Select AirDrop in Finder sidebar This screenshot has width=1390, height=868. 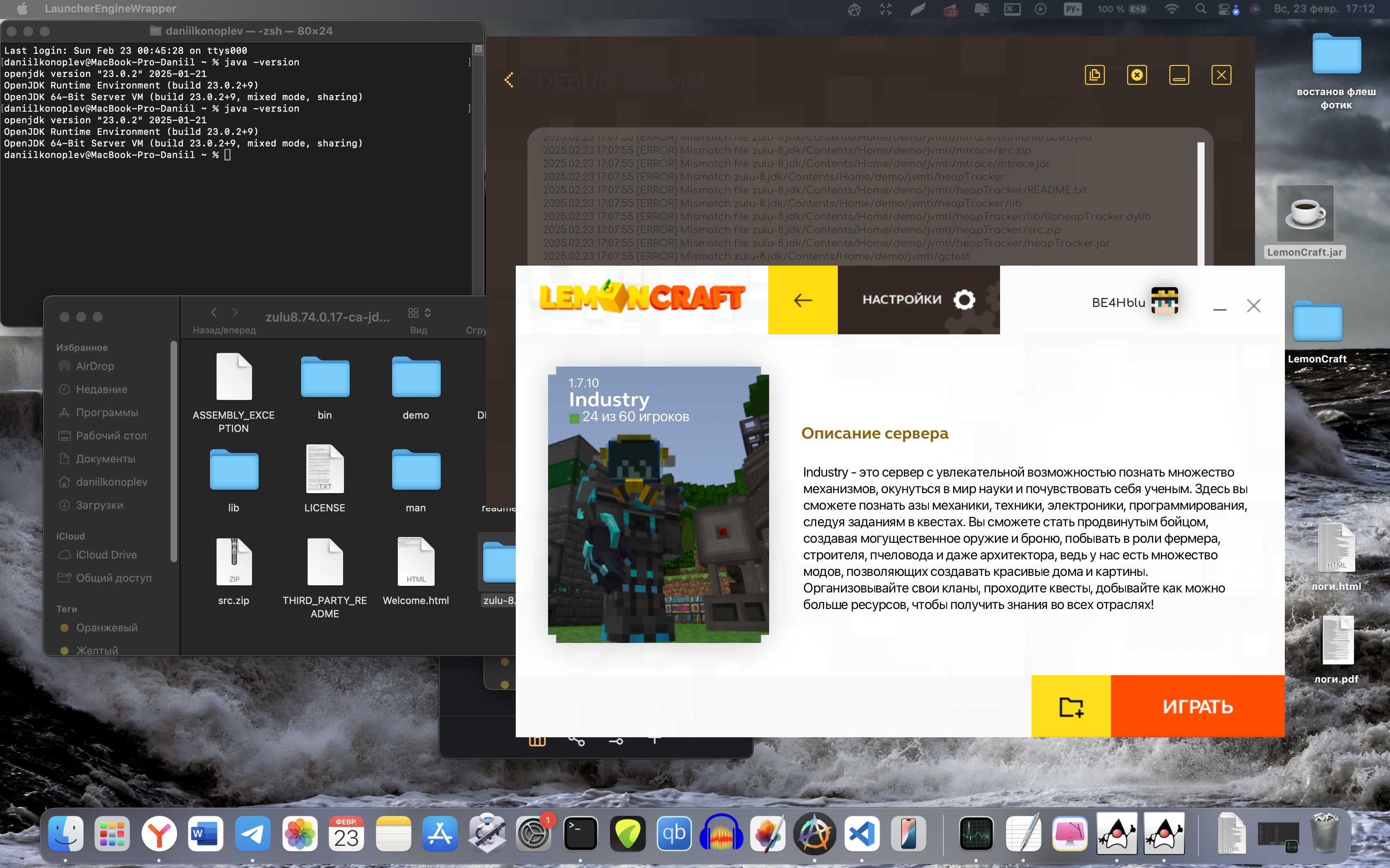pyautogui.click(x=95, y=366)
